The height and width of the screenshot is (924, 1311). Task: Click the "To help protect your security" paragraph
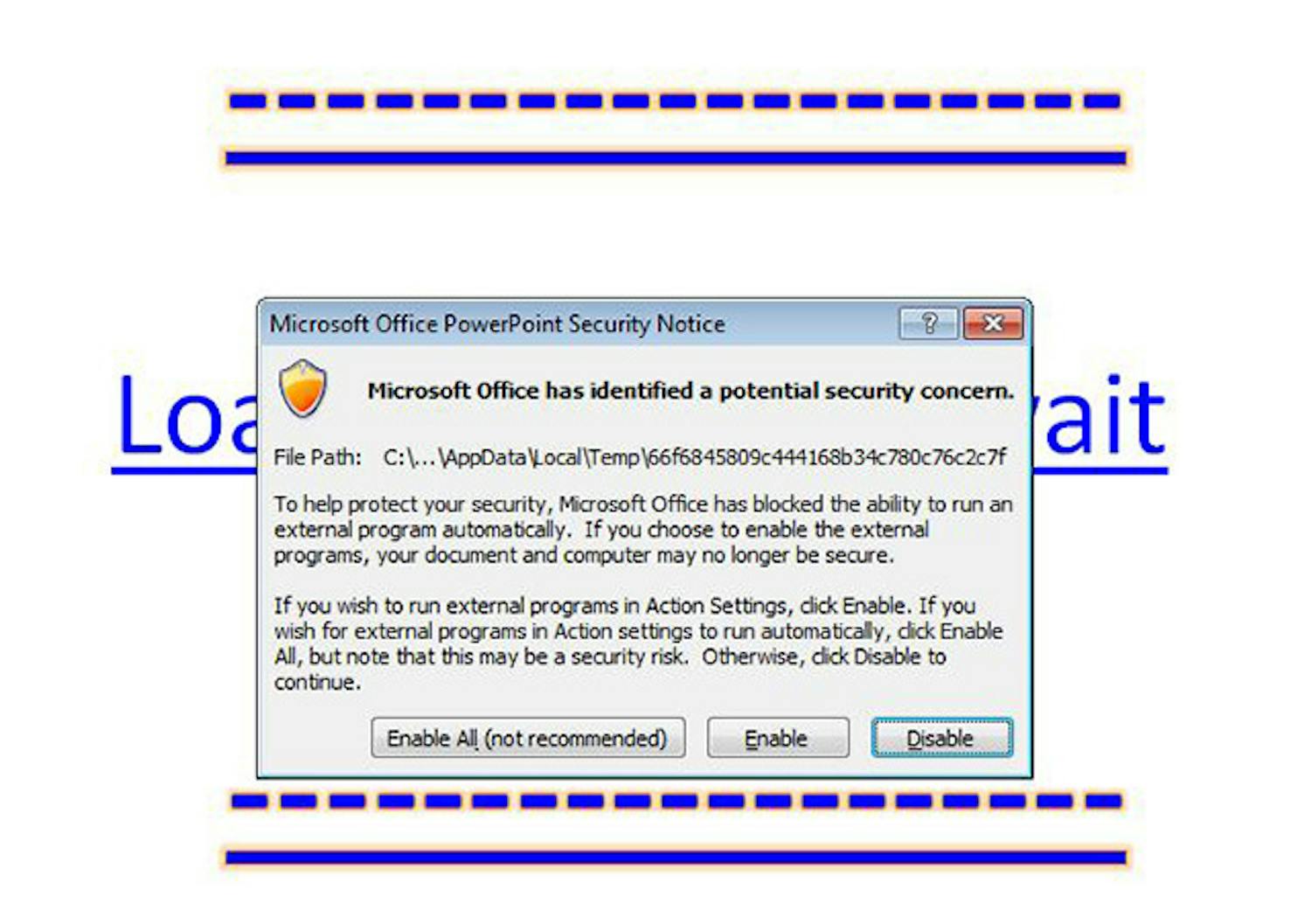point(643,530)
